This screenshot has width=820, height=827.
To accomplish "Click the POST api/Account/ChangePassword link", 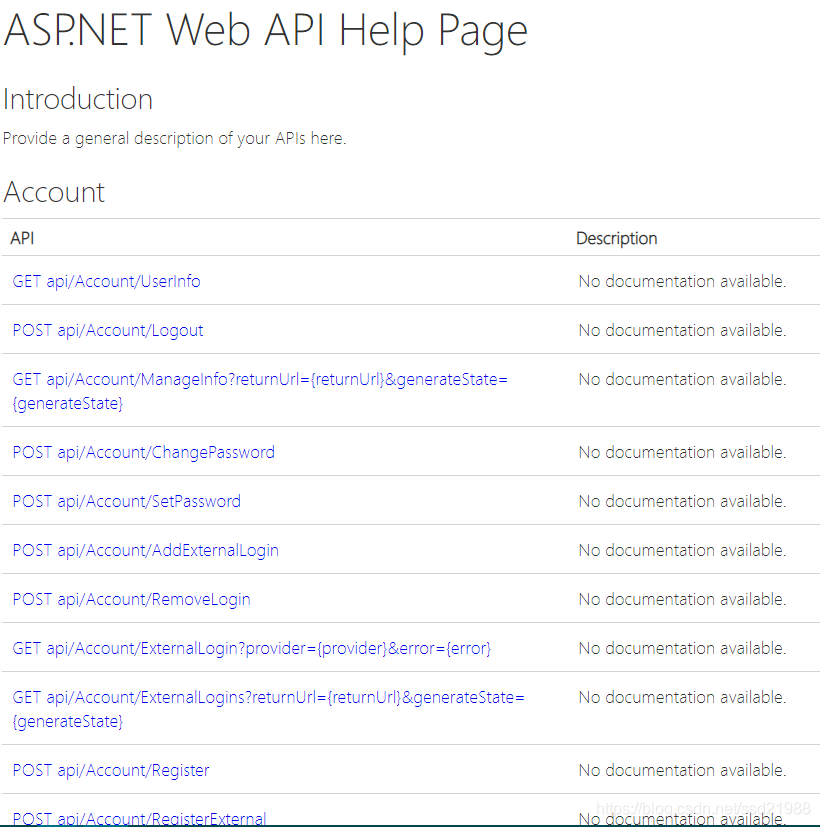I will 143,452.
